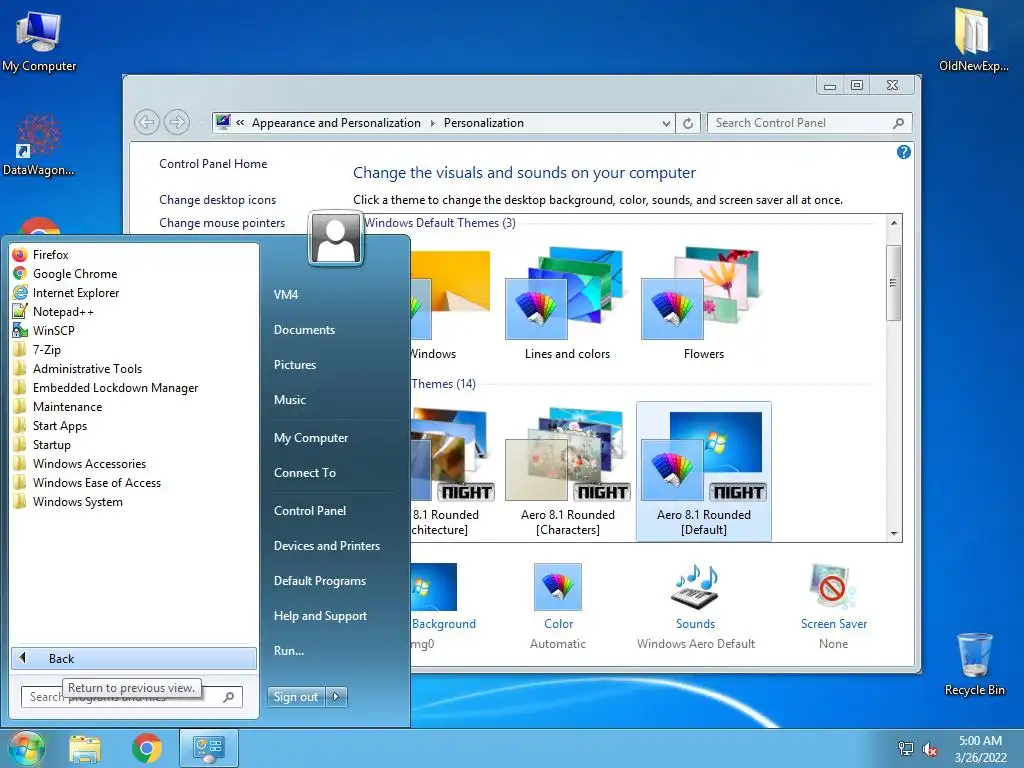Open the blue Help question icon
The height and width of the screenshot is (768, 1024).
click(904, 152)
